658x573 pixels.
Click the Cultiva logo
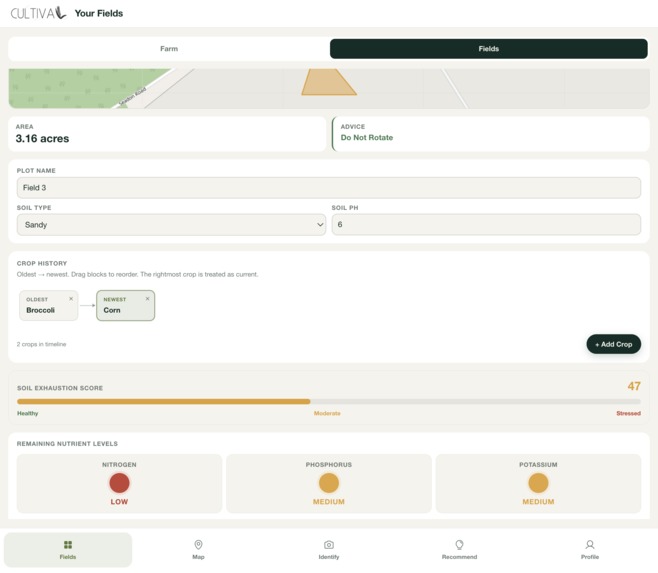coord(38,13)
